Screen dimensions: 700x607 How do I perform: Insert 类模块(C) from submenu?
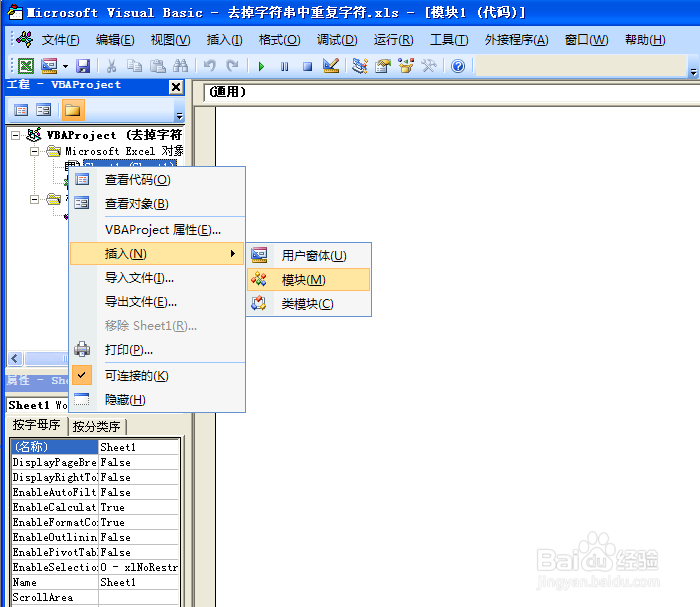[308, 304]
